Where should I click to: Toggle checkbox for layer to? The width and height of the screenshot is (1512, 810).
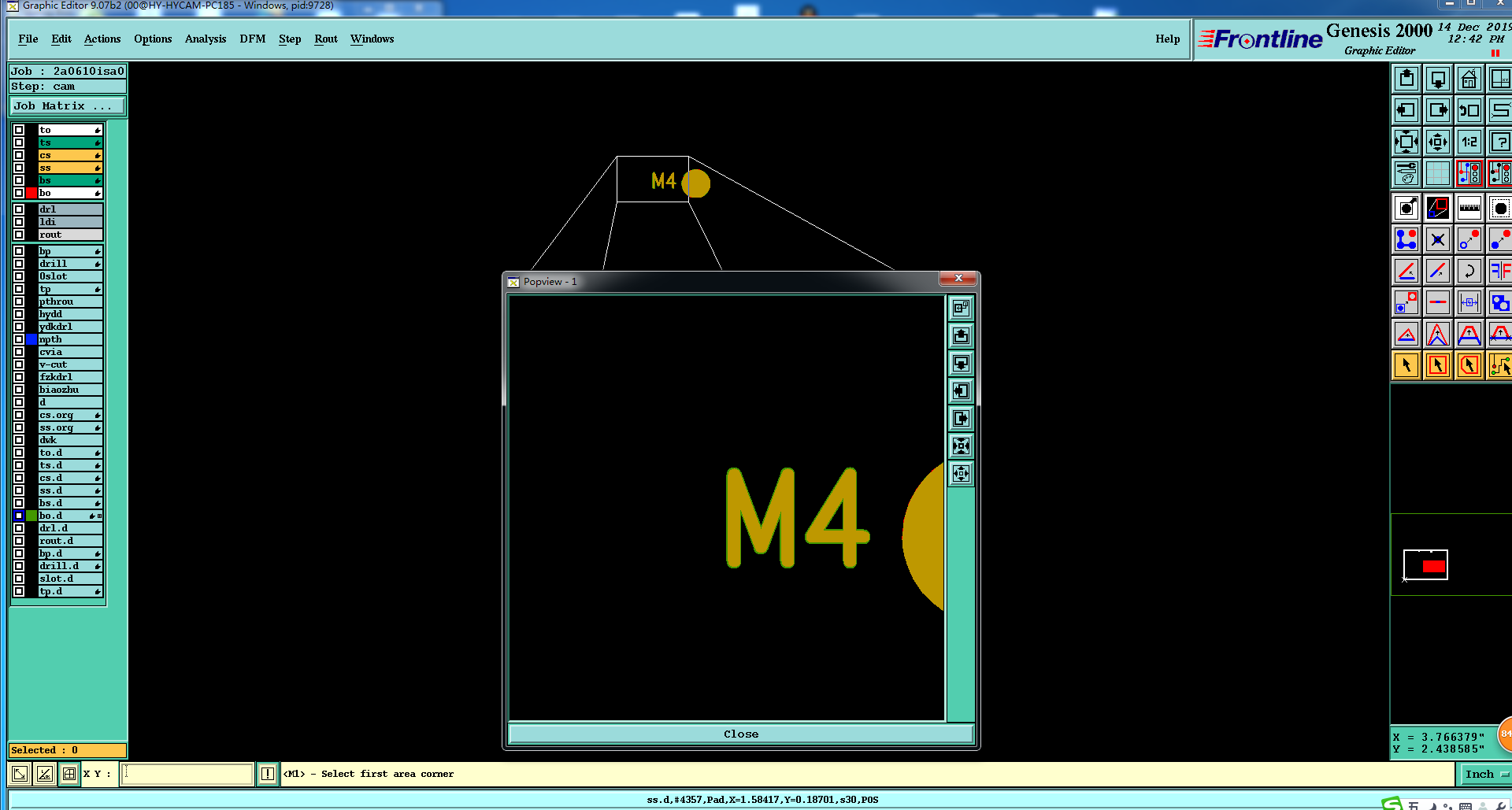pyautogui.click(x=19, y=130)
